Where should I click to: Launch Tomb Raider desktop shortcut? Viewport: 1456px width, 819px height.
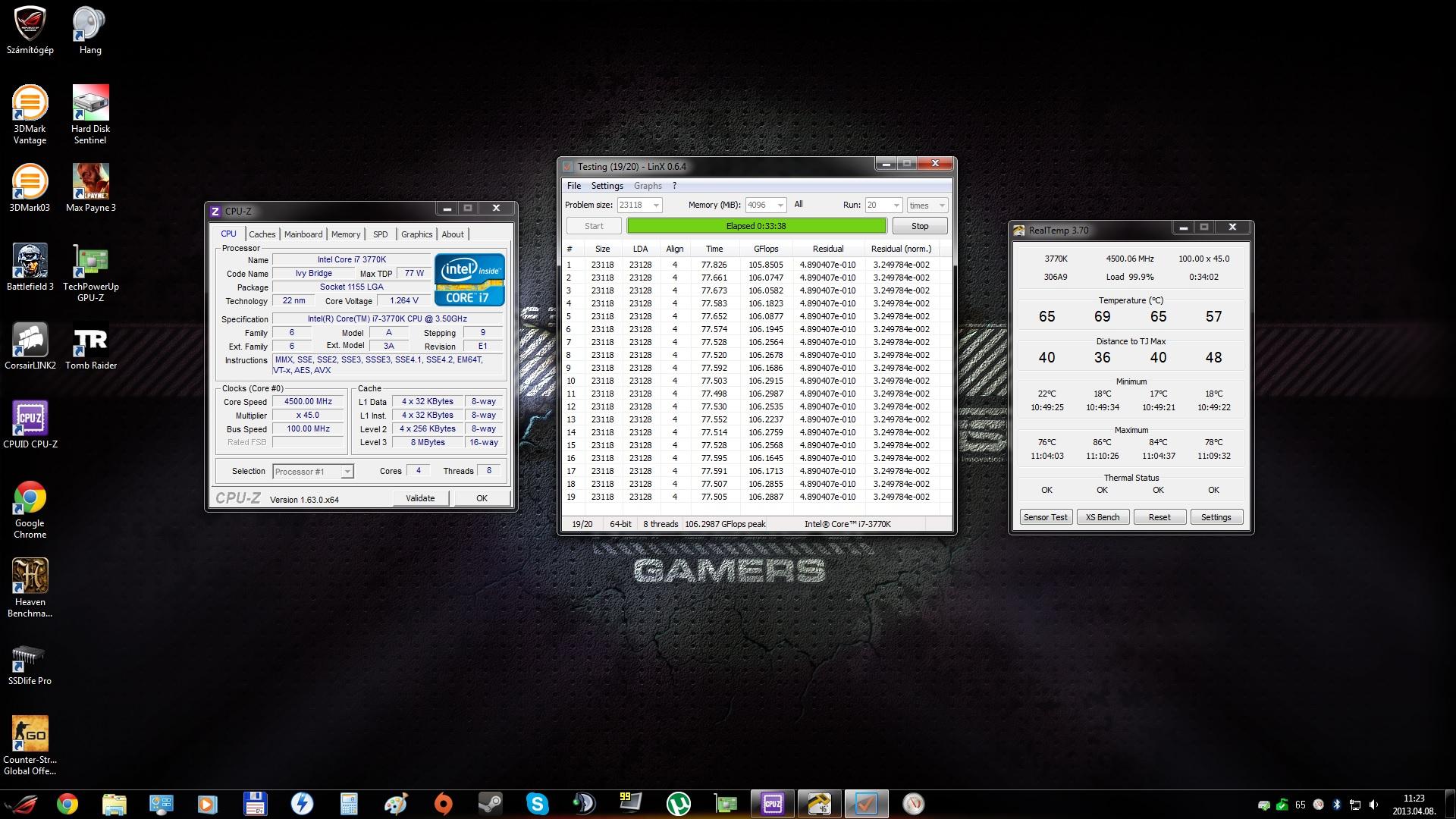[x=90, y=346]
